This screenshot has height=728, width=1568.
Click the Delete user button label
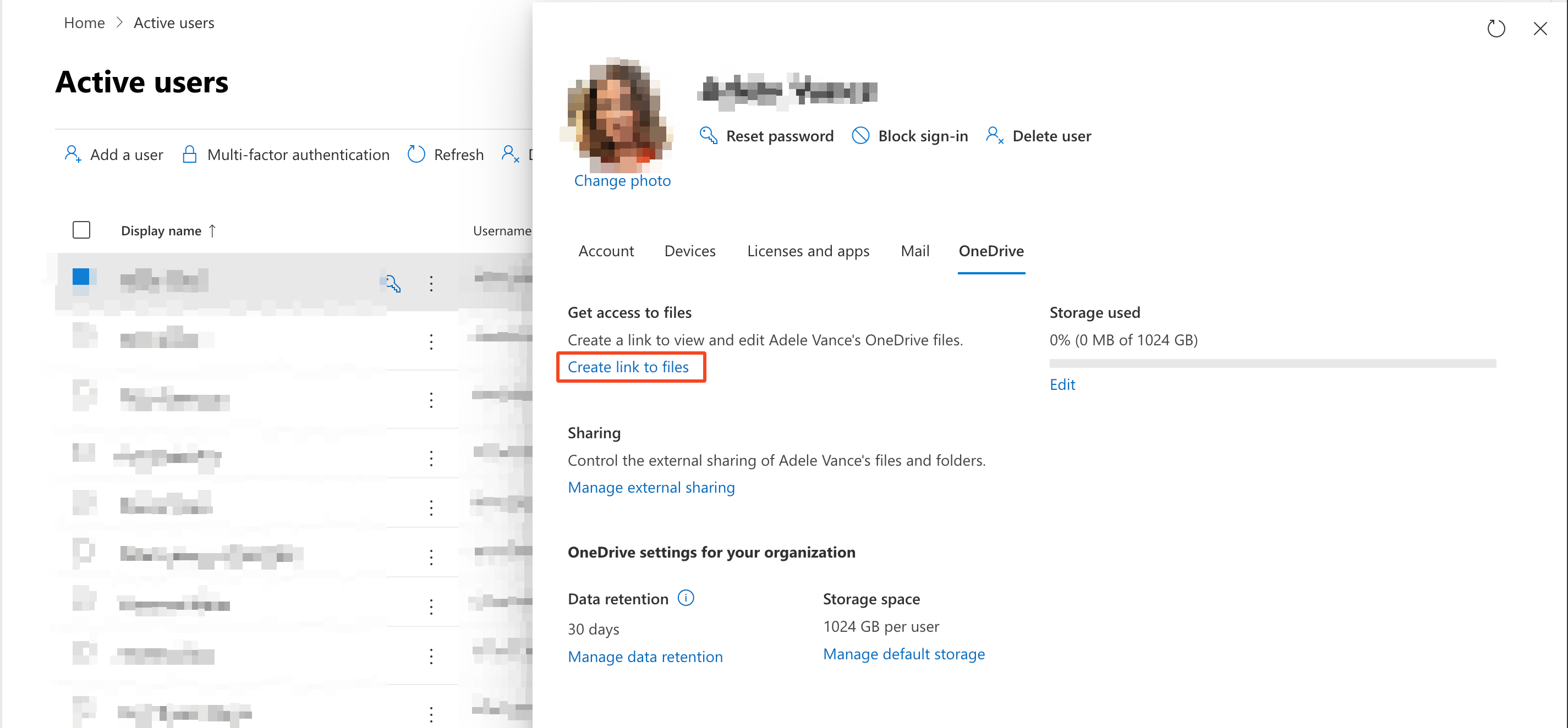click(1051, 136)
